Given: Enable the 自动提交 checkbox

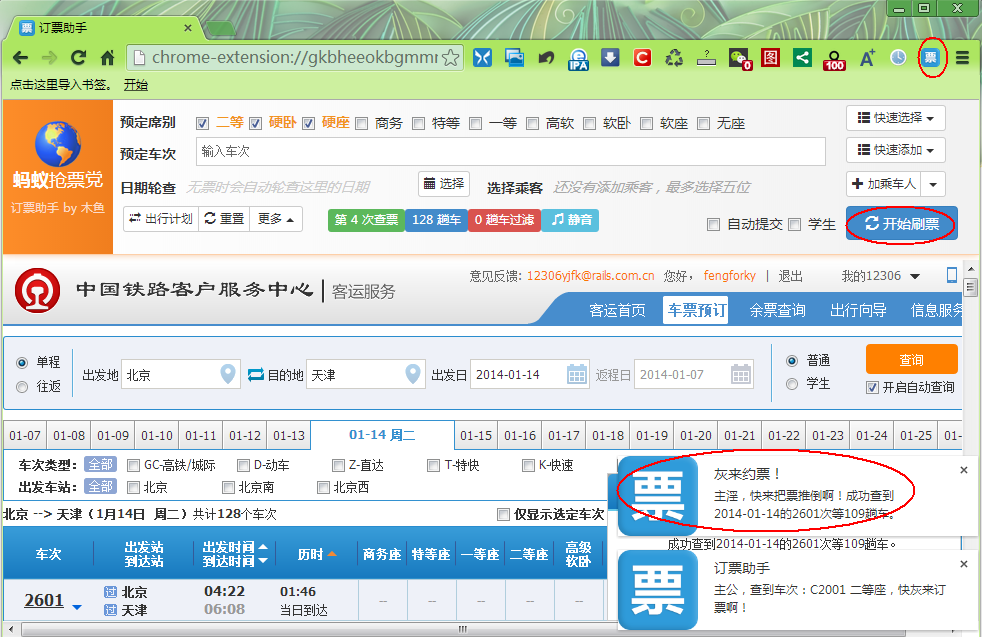Looking at the screenshot, I should coord(713,224).
